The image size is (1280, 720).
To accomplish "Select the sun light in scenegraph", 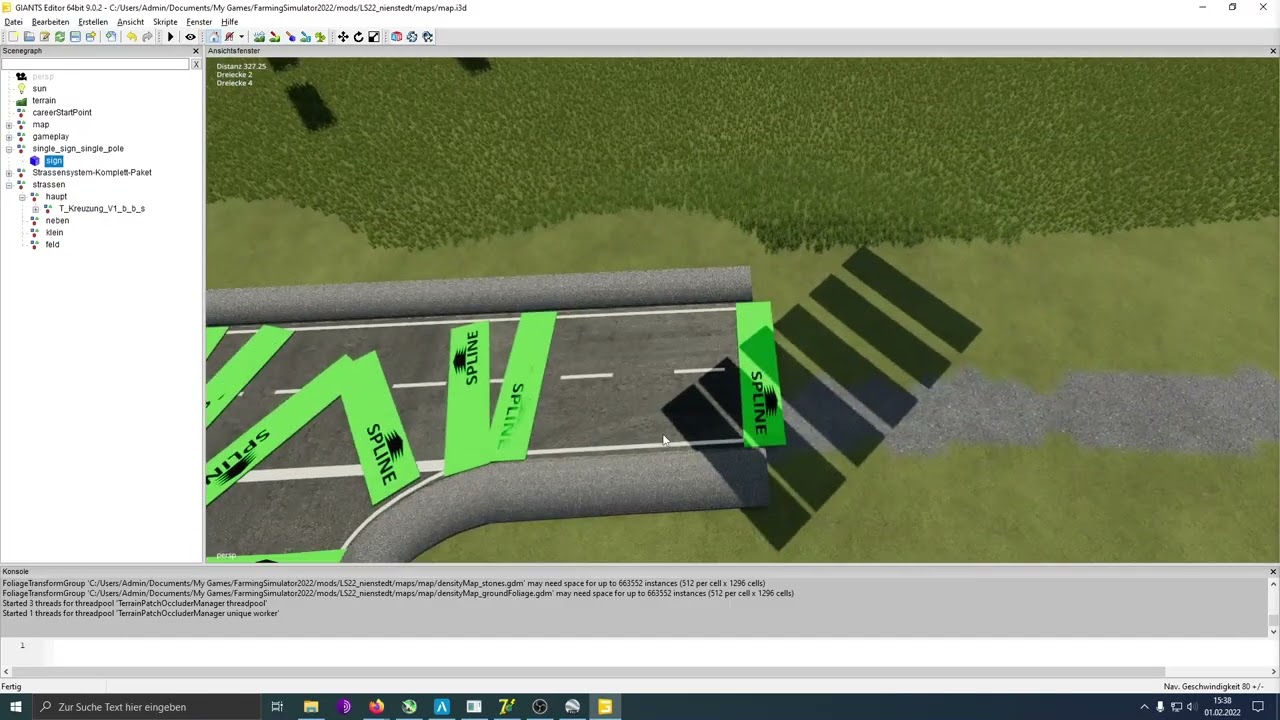I will click(39, 89).
